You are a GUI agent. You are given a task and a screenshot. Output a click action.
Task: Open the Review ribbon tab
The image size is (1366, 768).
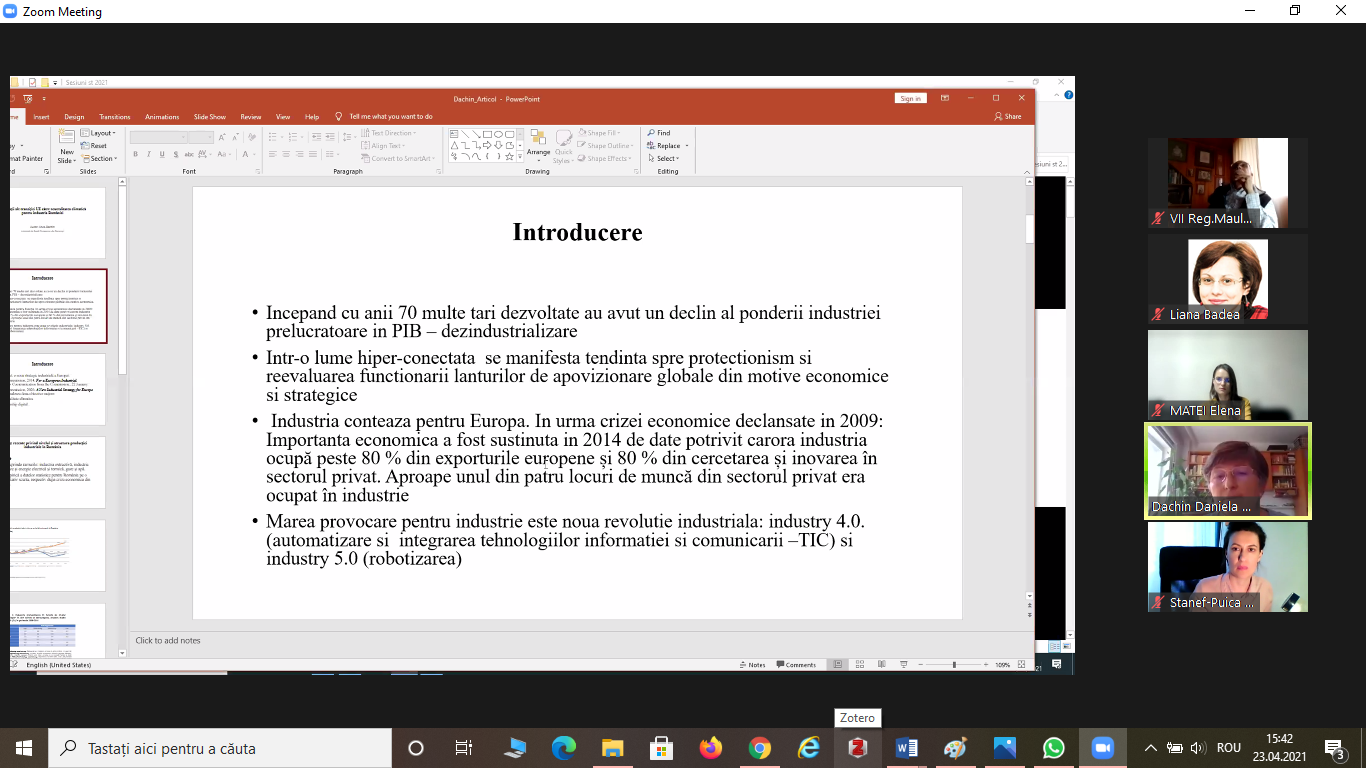(251, 117)
